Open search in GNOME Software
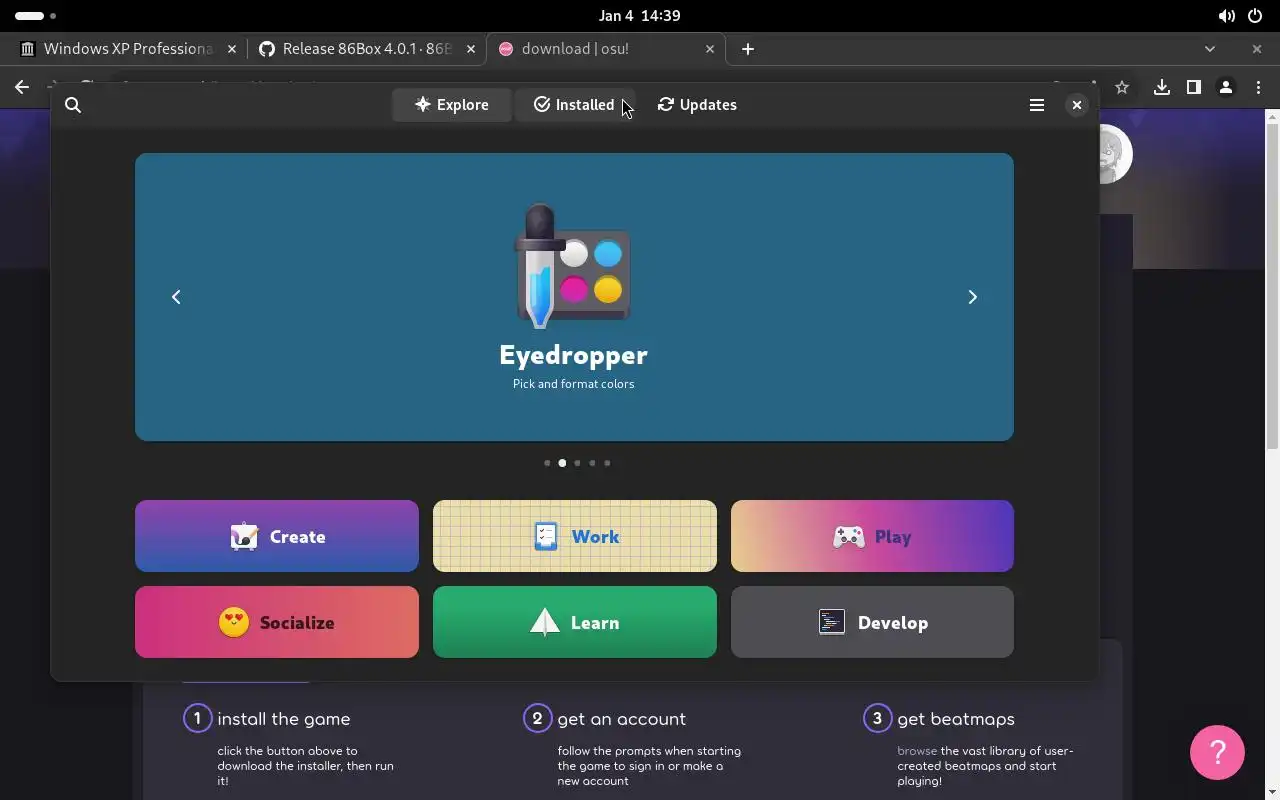1280x800 pixels. point(73,105)
